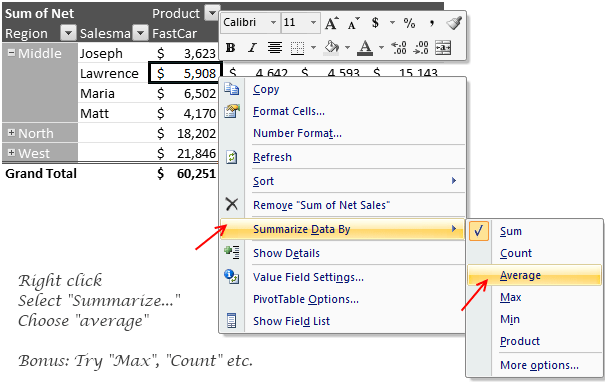Click Grow Font icon
The width and height of the screenshot is (605, 385).
(331, 23)
